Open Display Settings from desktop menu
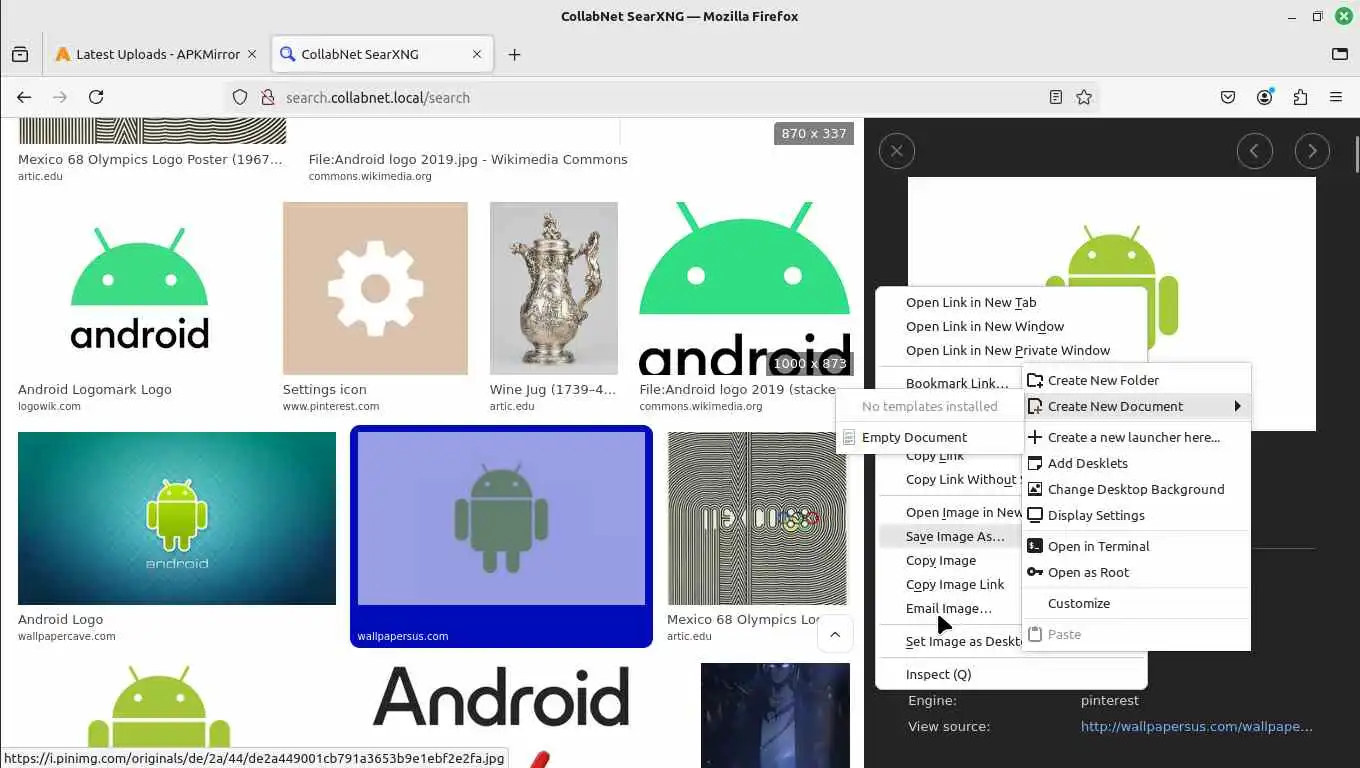Viewport: 1360px width, 768px height. tap(1137, 515)
